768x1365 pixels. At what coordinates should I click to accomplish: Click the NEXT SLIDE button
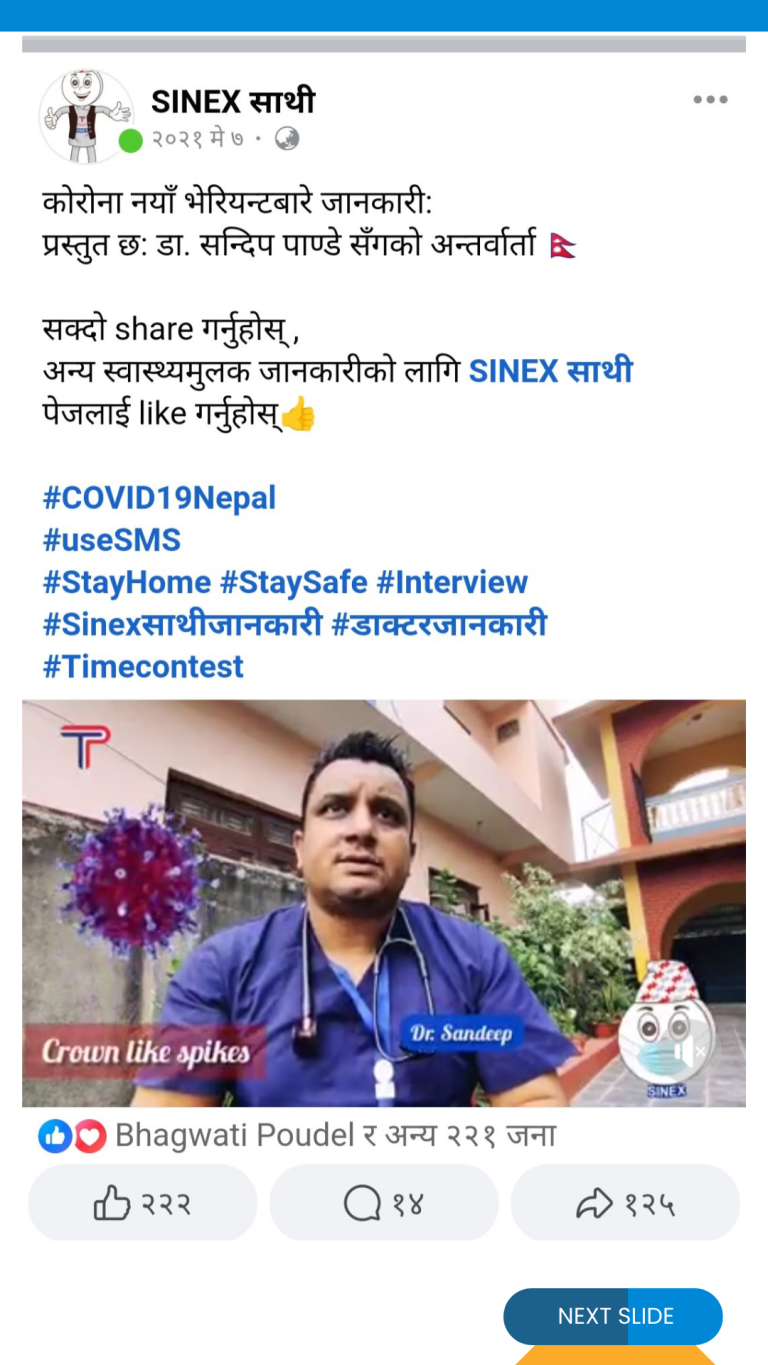[613, 1316]
